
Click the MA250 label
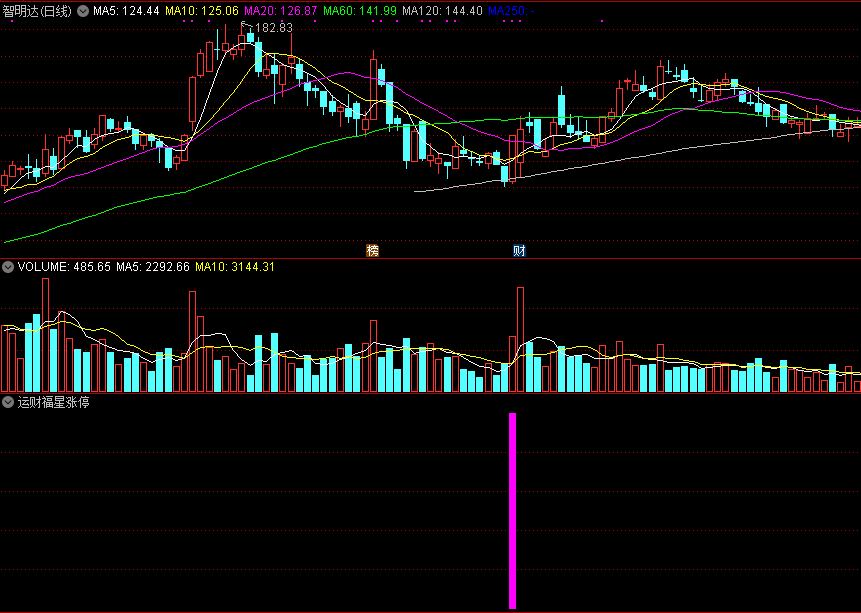click(511, 11)
